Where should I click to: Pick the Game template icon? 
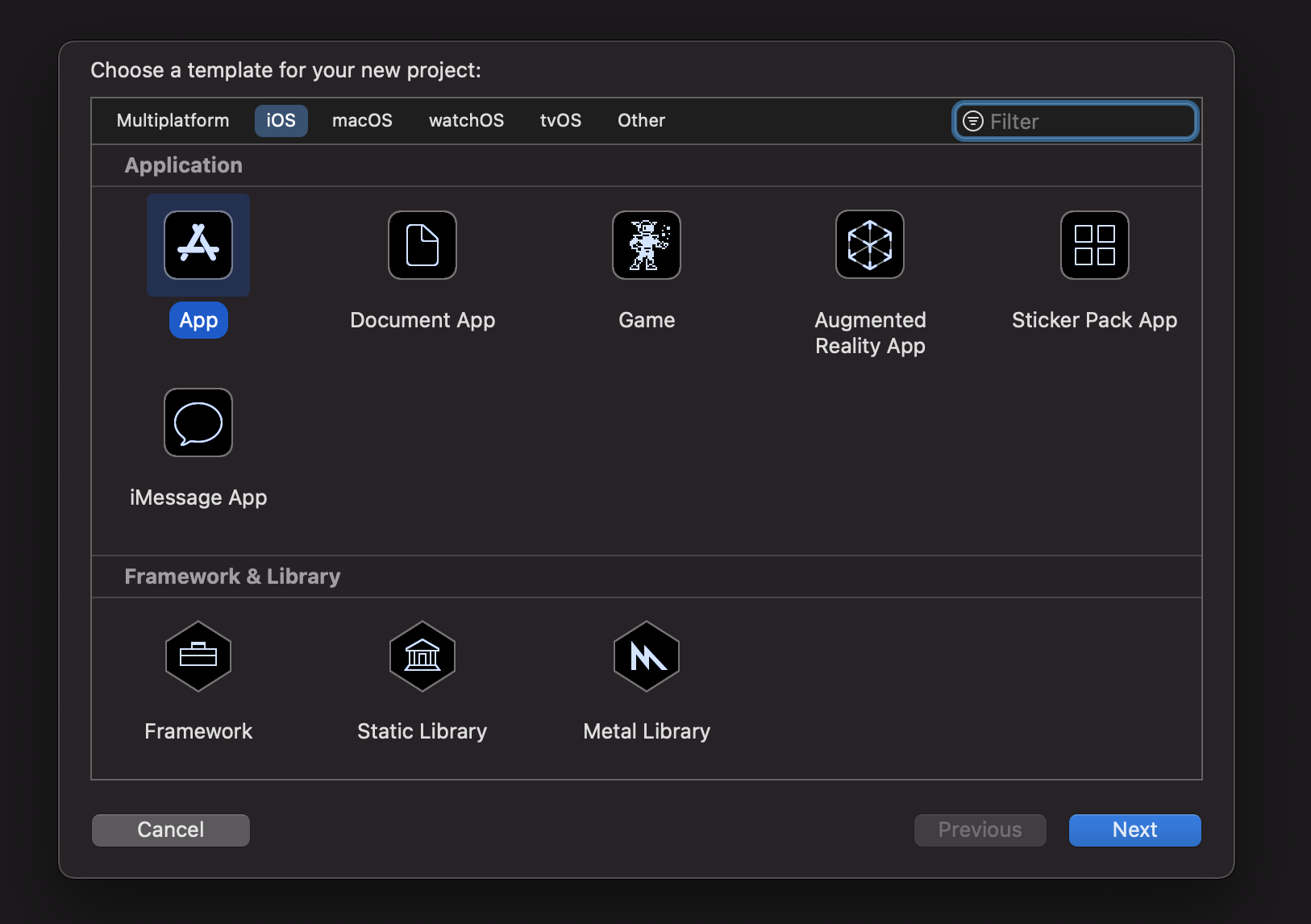pos(647,245)
